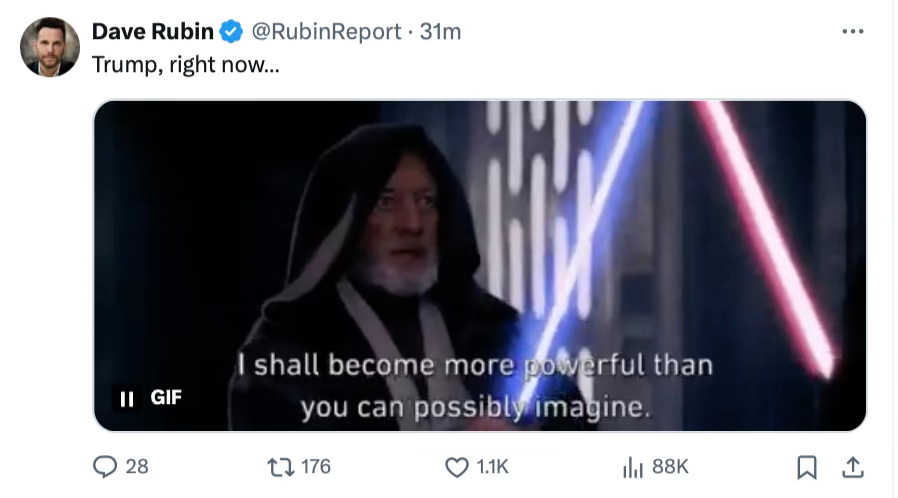Image resolution: width=898 pixels, height=498 pixels.
Task: Click the 176 reposts count
Action: pyautogui.click(x=316, y=467)
